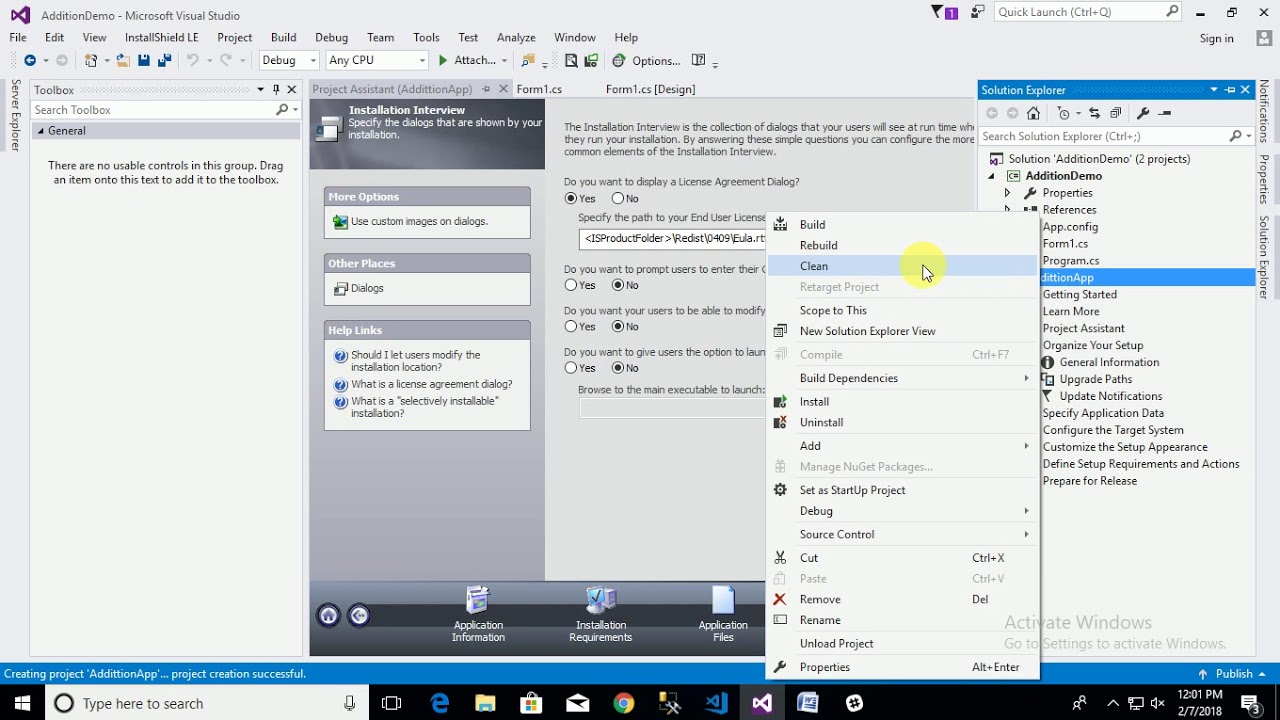Open the Add submenu in context menu
Screen dimensions: 1280x720
pyautogui.click(x=904, y=446)
